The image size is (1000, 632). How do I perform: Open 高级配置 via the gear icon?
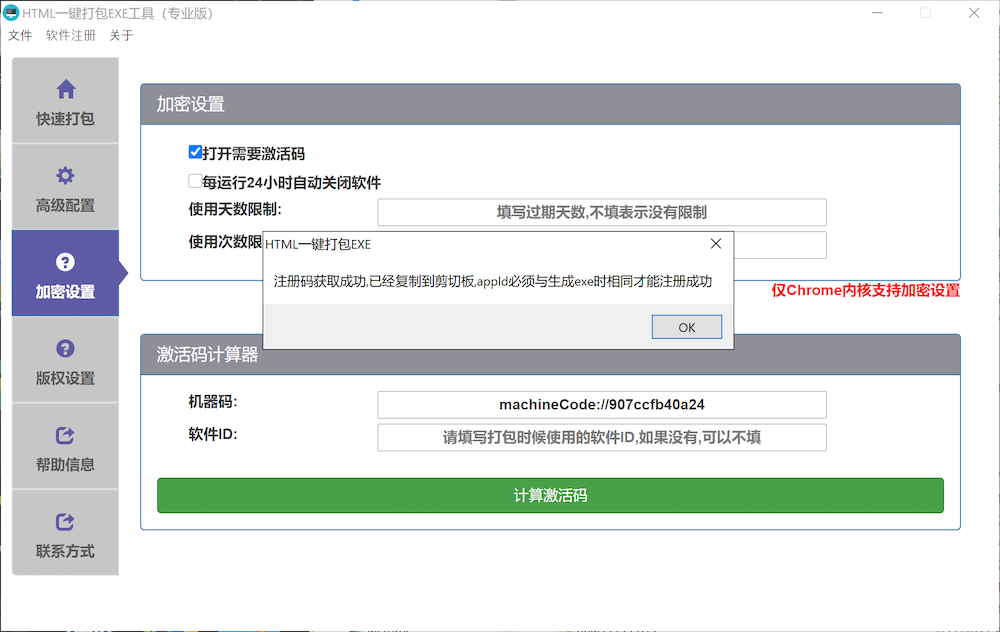click(x=66, y=176)
